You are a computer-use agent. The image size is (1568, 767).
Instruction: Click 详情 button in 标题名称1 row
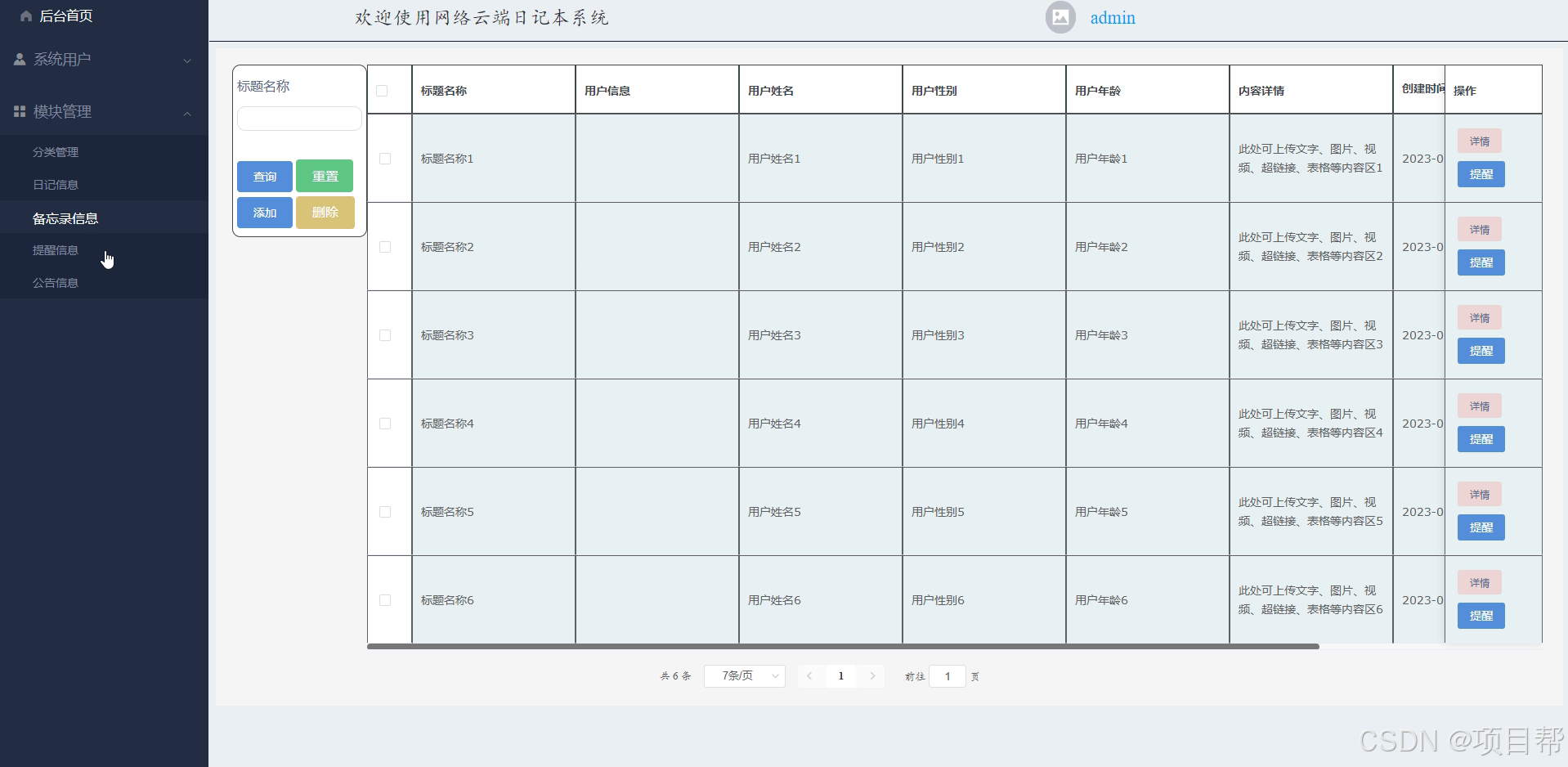pyautogui.click(x=1480, y=141)
